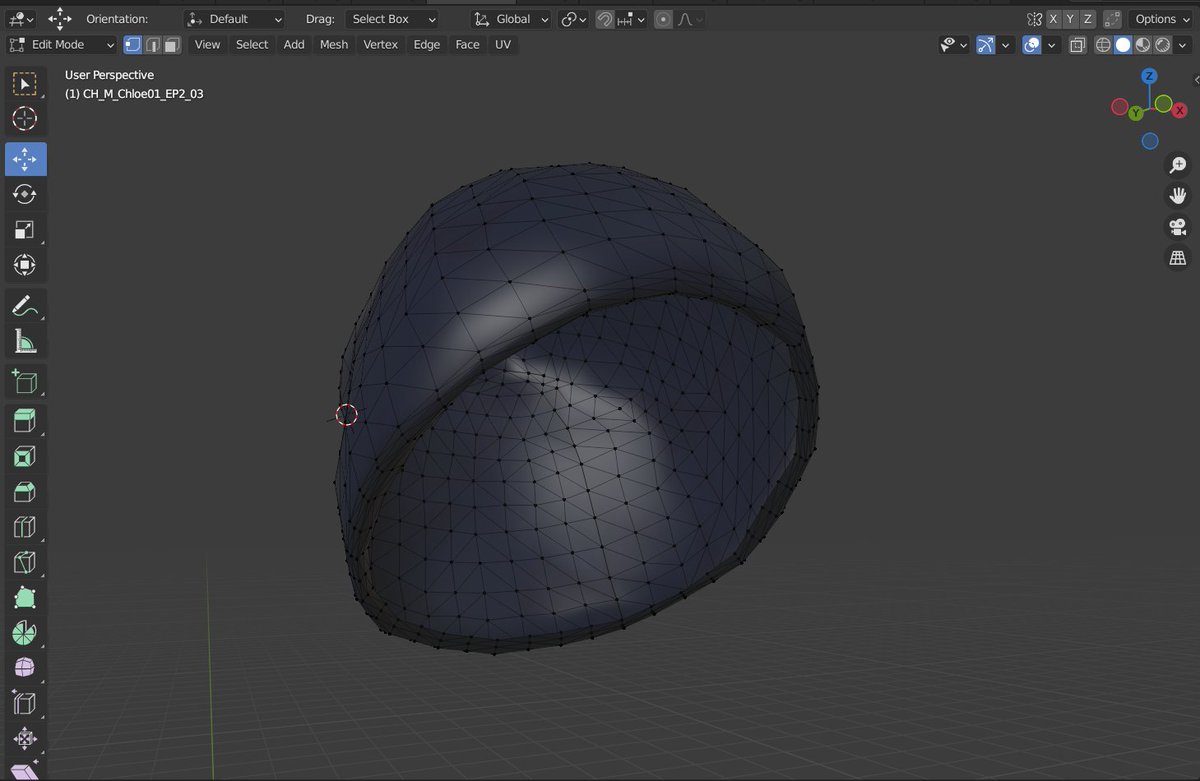Switch to rendered shading
Viewport: 1200px width, 781px height.
tap(1163, 45)
